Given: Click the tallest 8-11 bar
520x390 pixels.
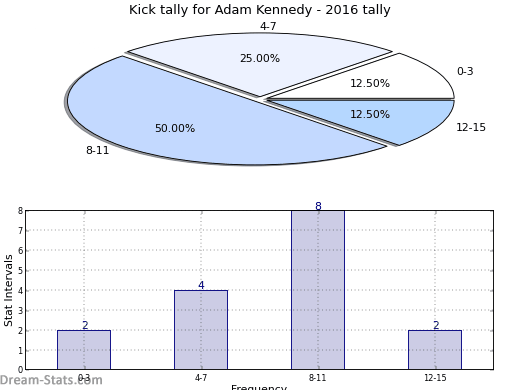Looking at the screenshot, I should click(x=318, y=290).
